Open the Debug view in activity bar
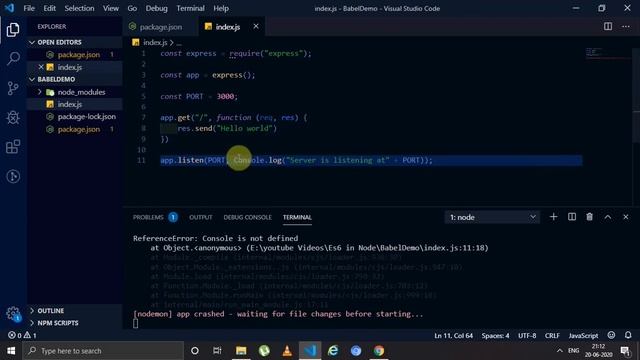The height and width of the screenshot is (360, 640). (13, 118)
